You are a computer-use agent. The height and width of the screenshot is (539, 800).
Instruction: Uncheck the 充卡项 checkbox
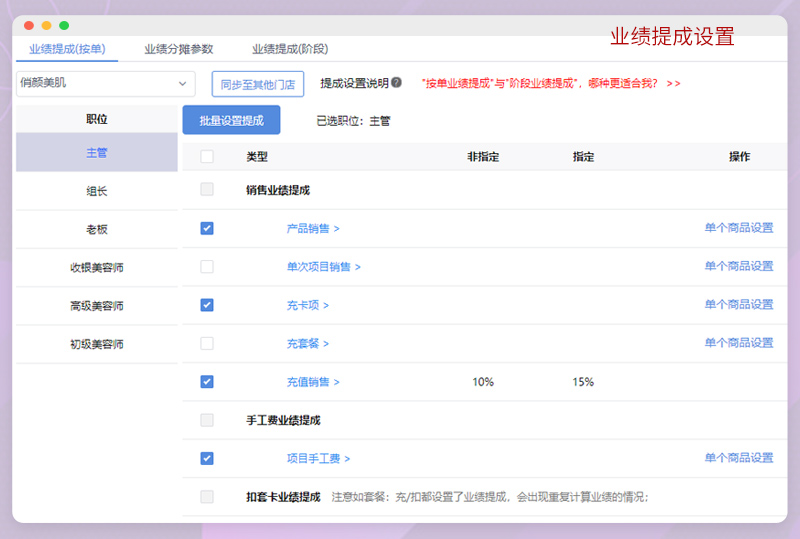pos(207,305)
